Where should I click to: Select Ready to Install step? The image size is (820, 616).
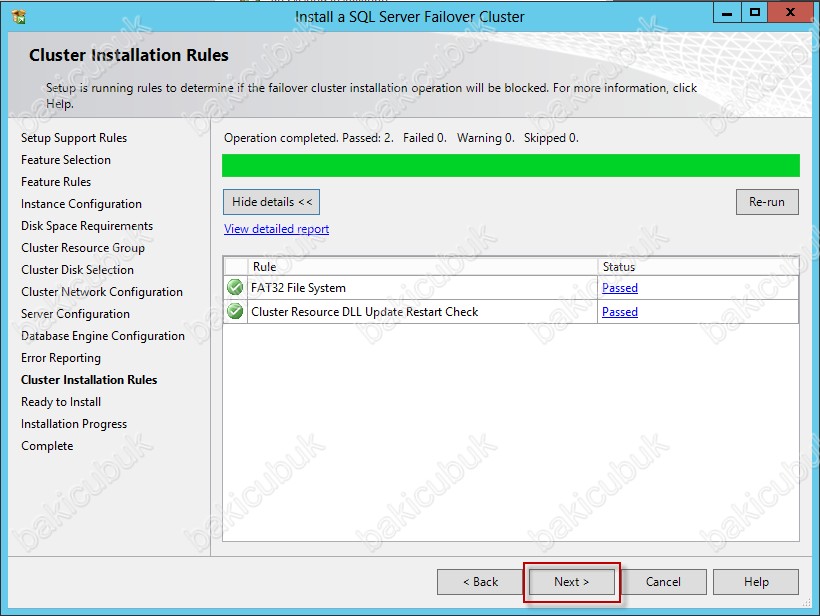pos(61,402)
